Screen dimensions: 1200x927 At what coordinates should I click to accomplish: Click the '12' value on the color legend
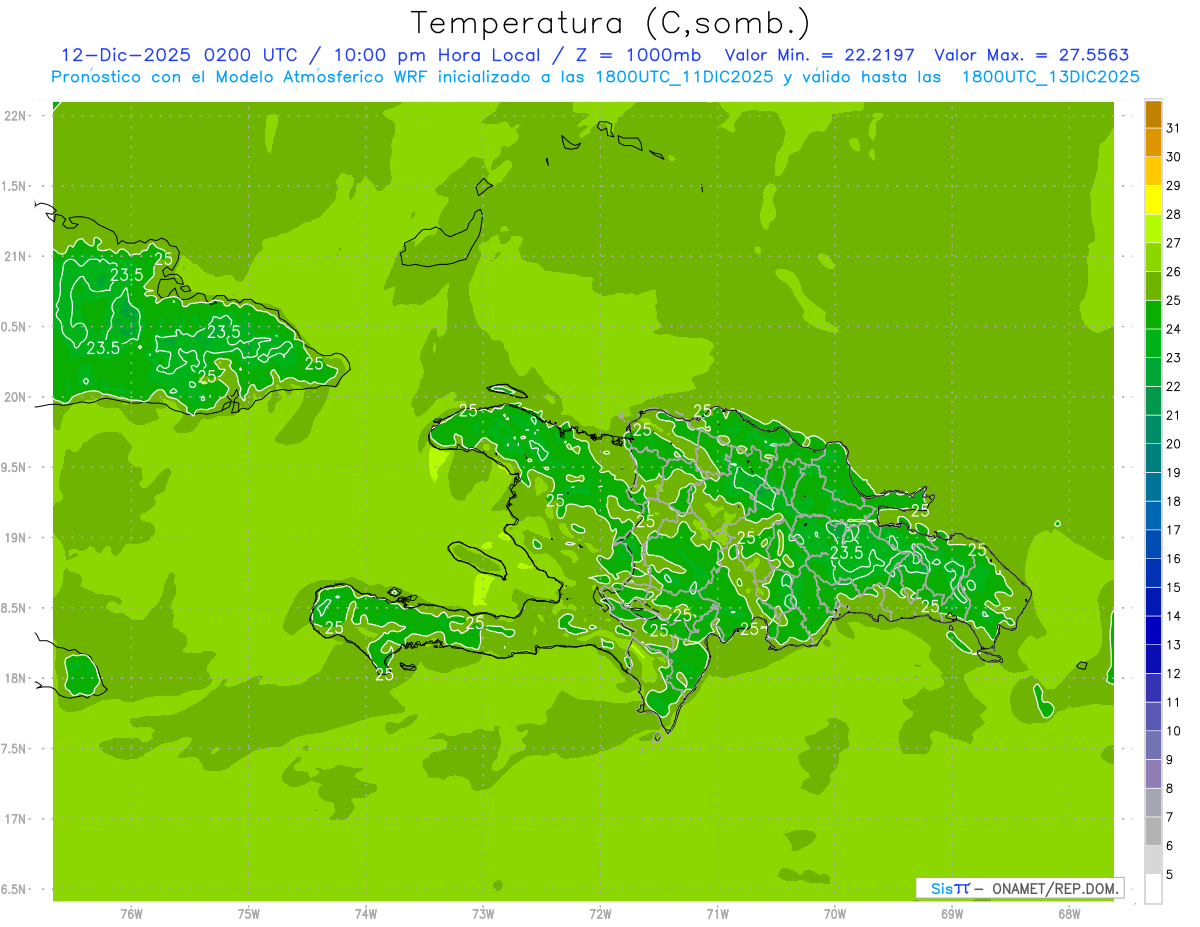tap(1174, 674)
